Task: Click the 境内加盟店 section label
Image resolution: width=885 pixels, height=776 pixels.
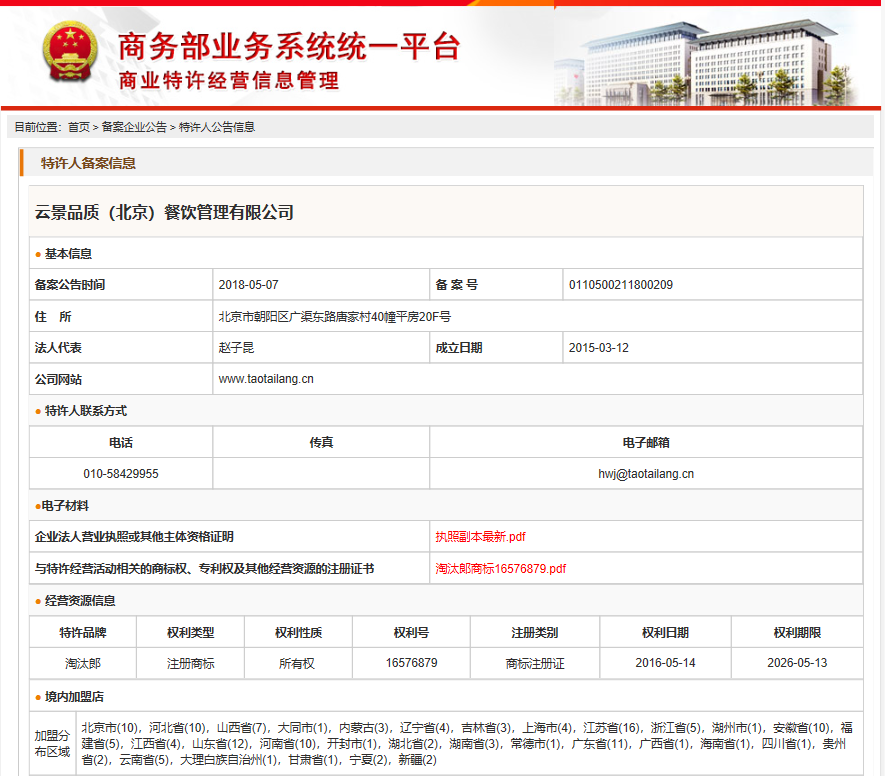Action: point(74,696)
